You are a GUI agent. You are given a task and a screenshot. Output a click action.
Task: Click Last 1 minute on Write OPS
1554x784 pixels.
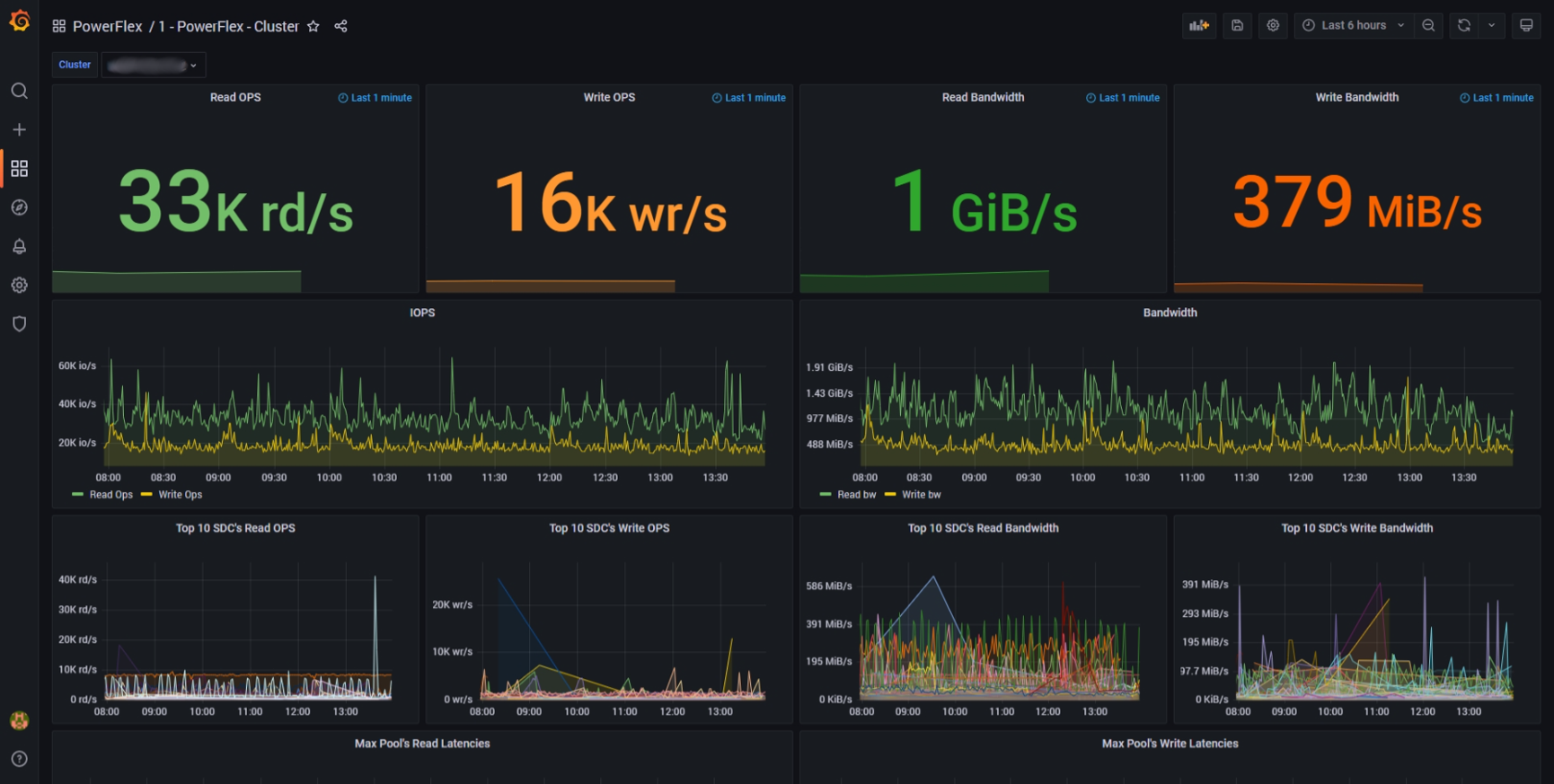click(748, 98)
